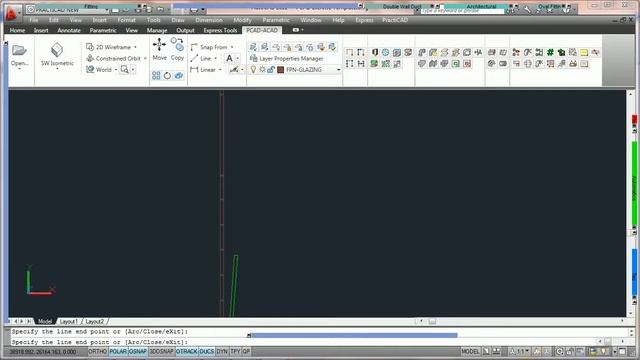
Task: Click the vertical scrollbar beside drawing area
Action: pyautogui.click(x=631, y=203)
